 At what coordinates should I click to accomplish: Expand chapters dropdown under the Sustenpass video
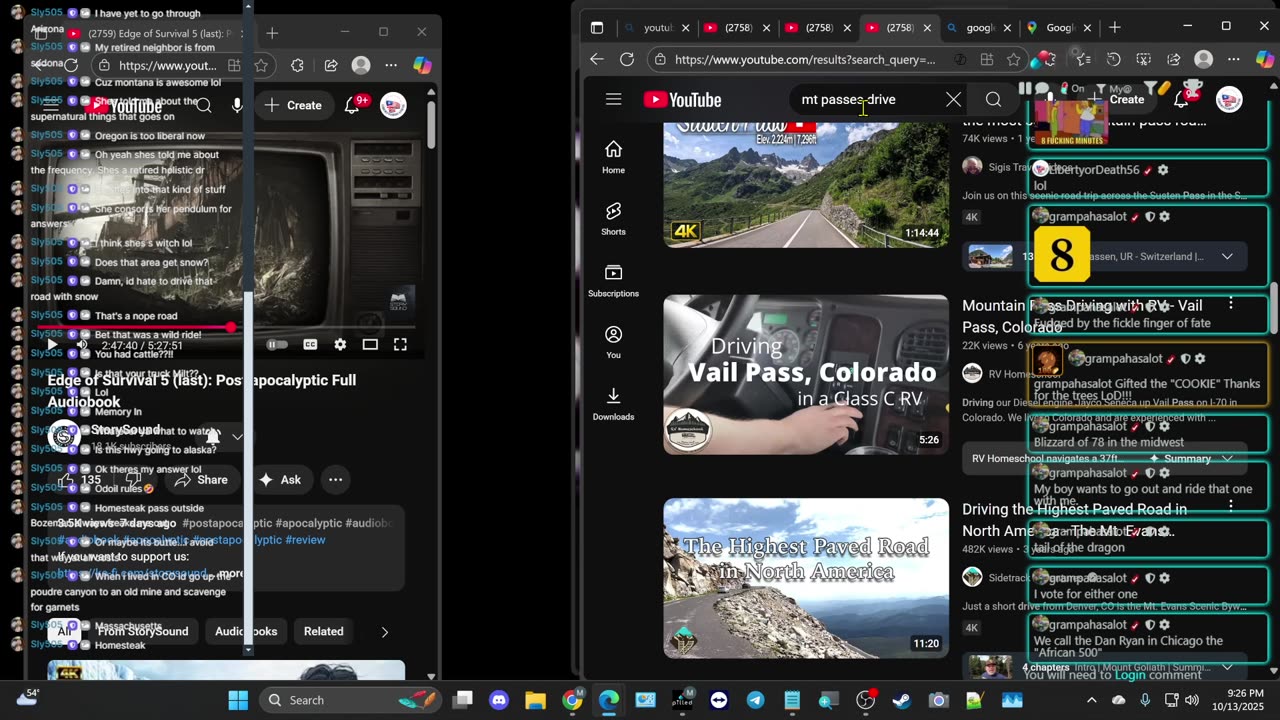[x=1227, y=257]
